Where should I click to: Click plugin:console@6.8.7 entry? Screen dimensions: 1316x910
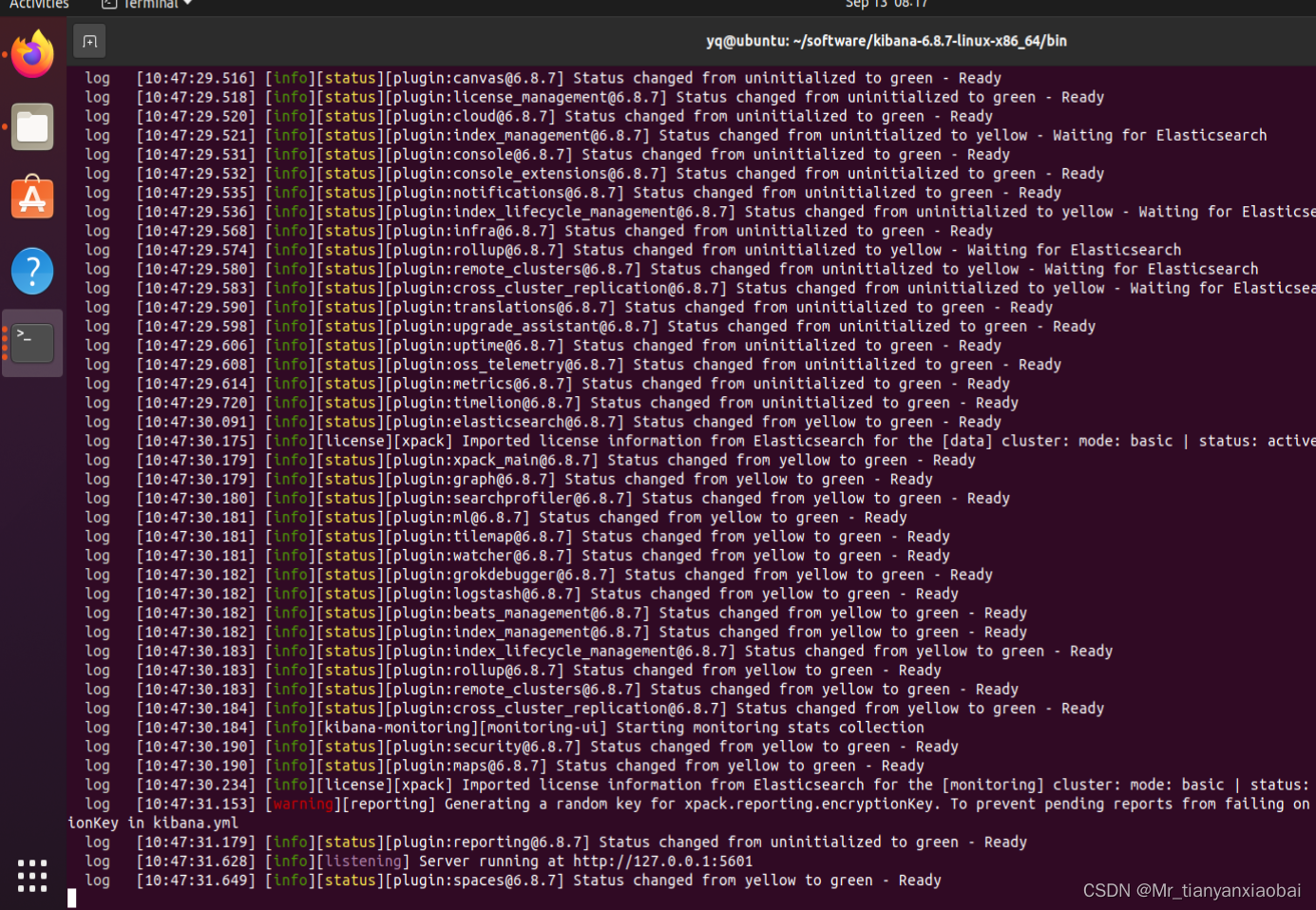pos(483,155)
